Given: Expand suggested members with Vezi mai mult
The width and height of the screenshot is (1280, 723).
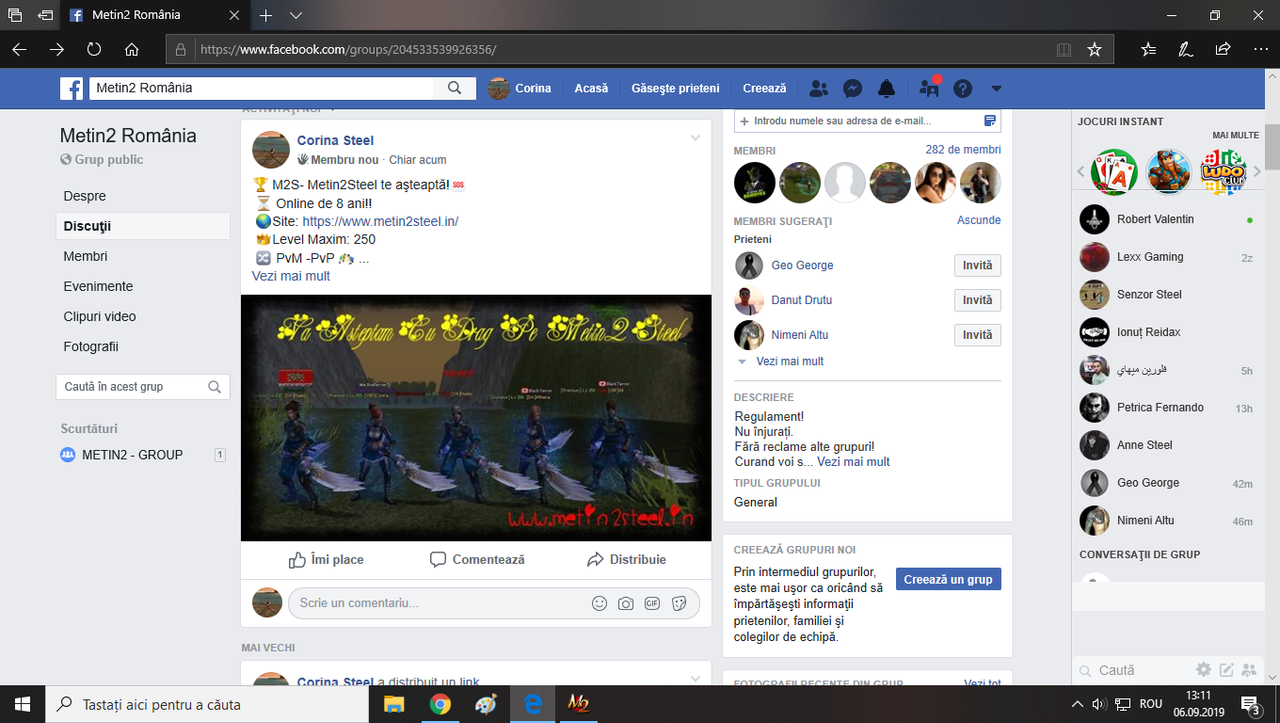Looking at the screenshot, I should 790,361.
